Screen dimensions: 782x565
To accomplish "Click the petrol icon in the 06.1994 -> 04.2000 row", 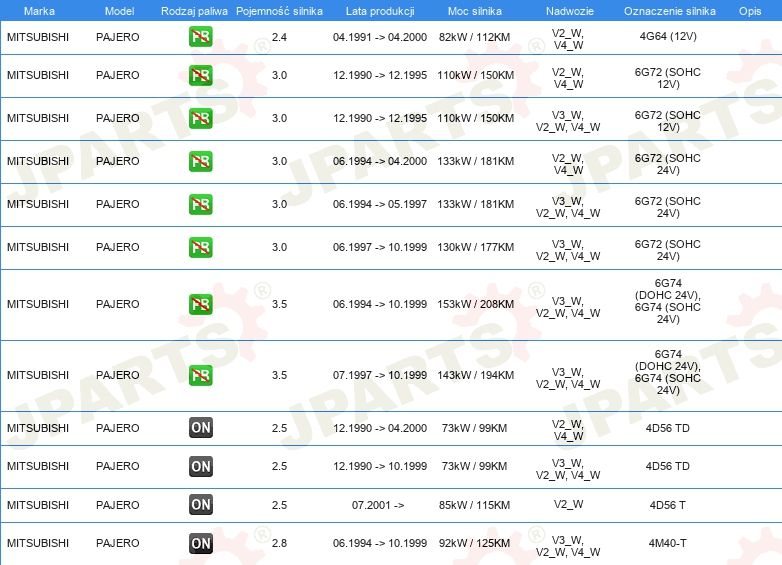I will tap(200, 162).
